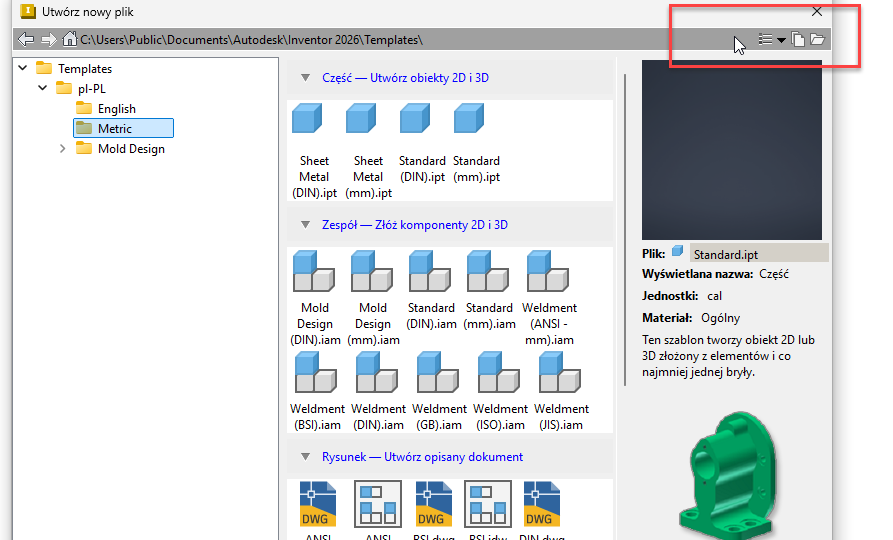This screenshot has width=893, height=540.
Task: Click the 'Zespół — Złóż komponenty 2D i 3D' heading
Action: (x=415, y=224)
